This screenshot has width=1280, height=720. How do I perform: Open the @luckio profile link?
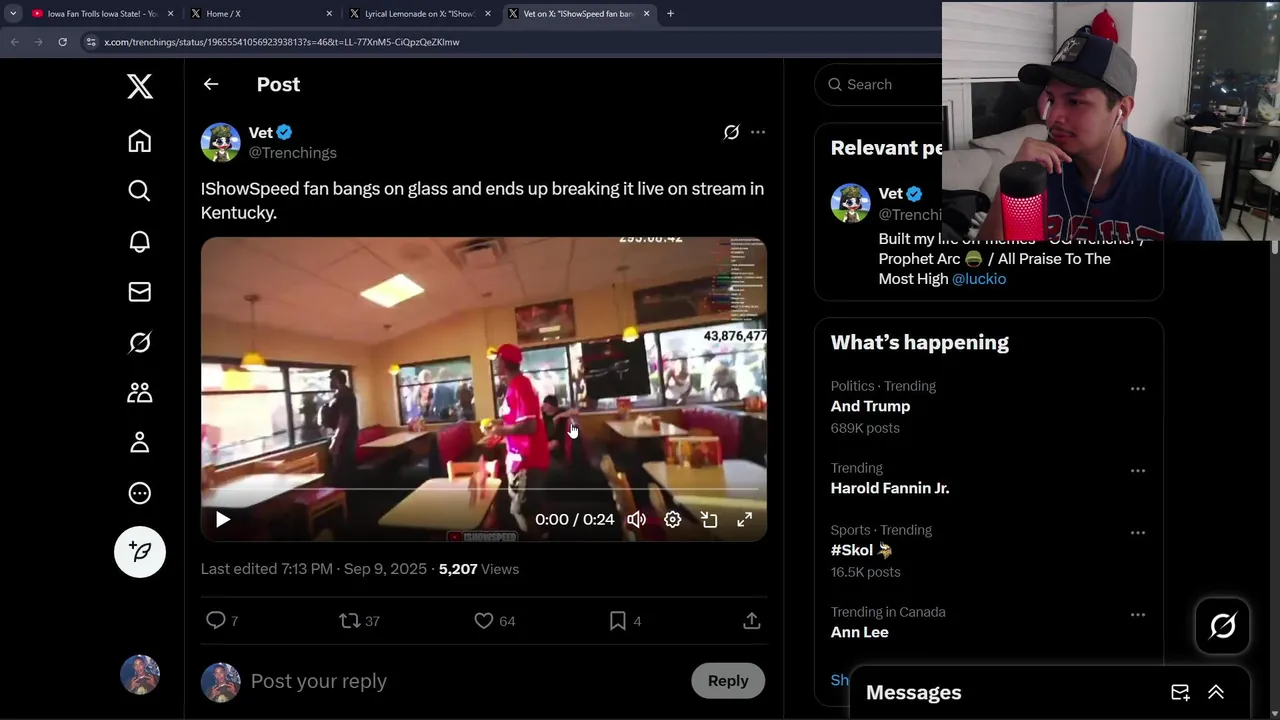(x=979, y=279)
